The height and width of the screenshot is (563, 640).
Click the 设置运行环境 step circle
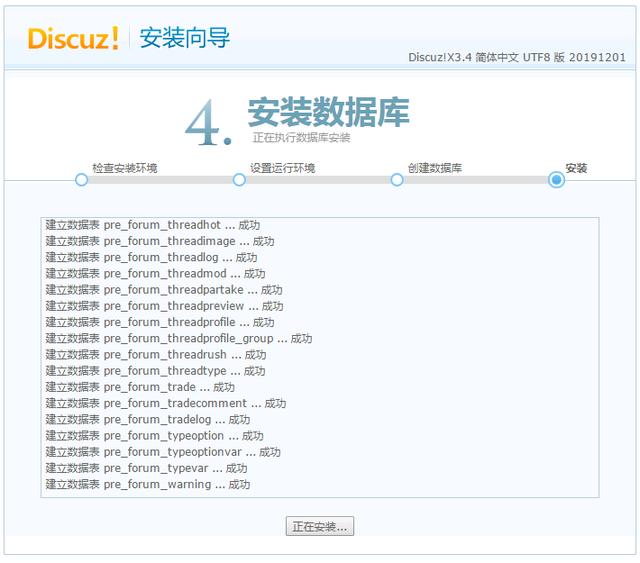point(239,180)
